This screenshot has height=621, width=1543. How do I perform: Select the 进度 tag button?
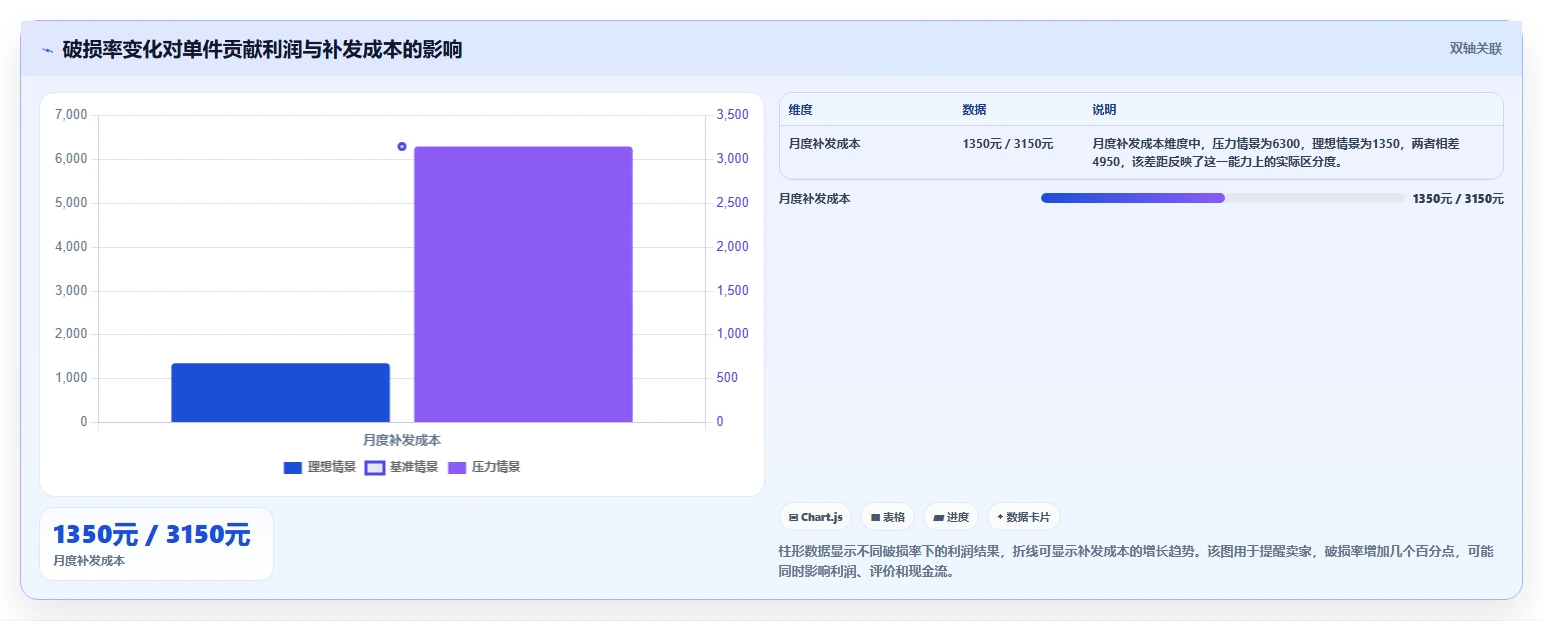coord(951,517)
